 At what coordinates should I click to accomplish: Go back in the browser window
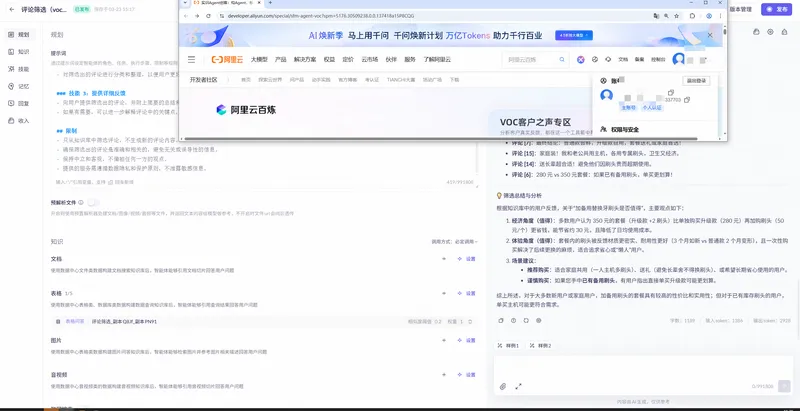186,16
